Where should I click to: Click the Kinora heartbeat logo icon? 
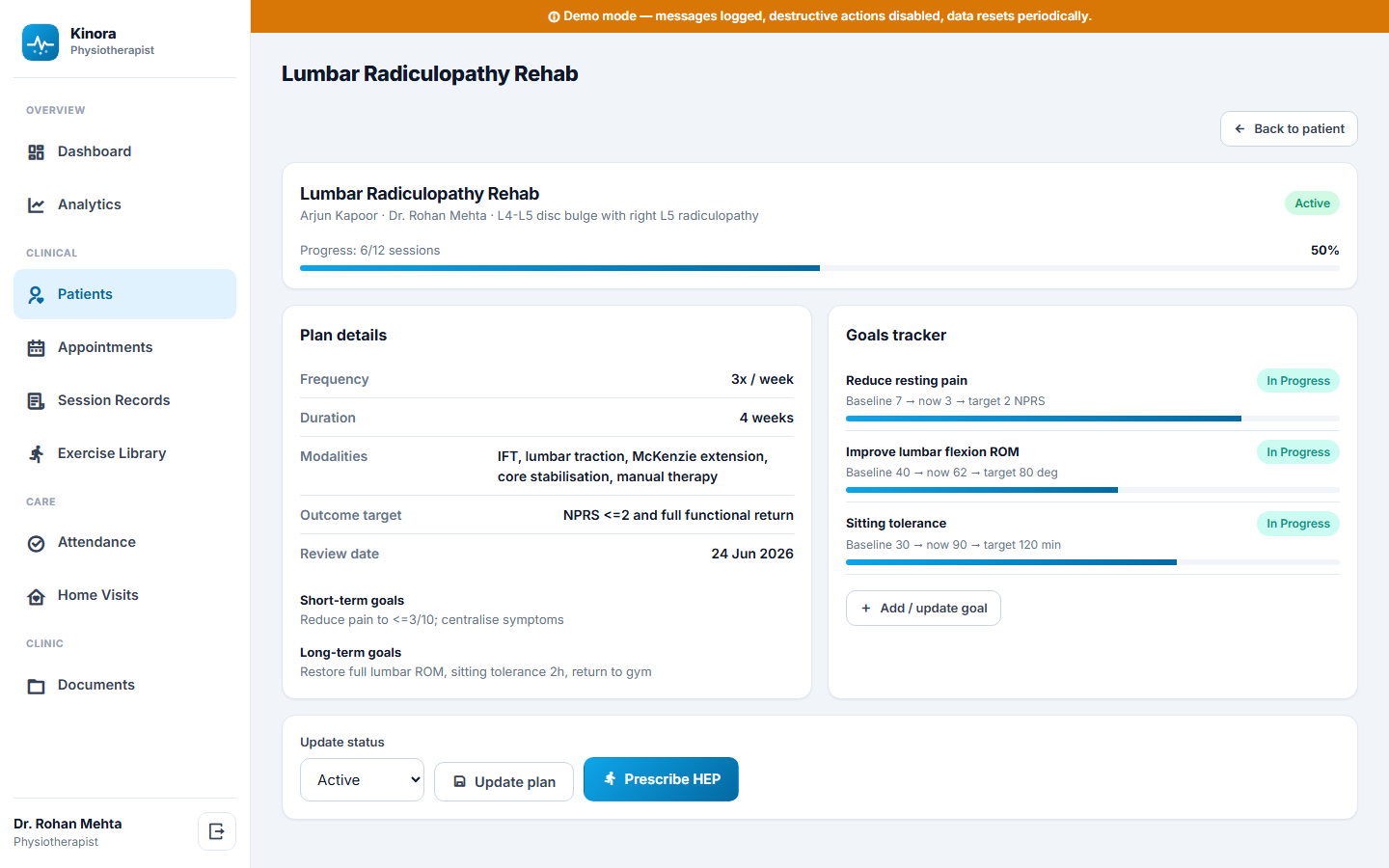click(41, 42)
